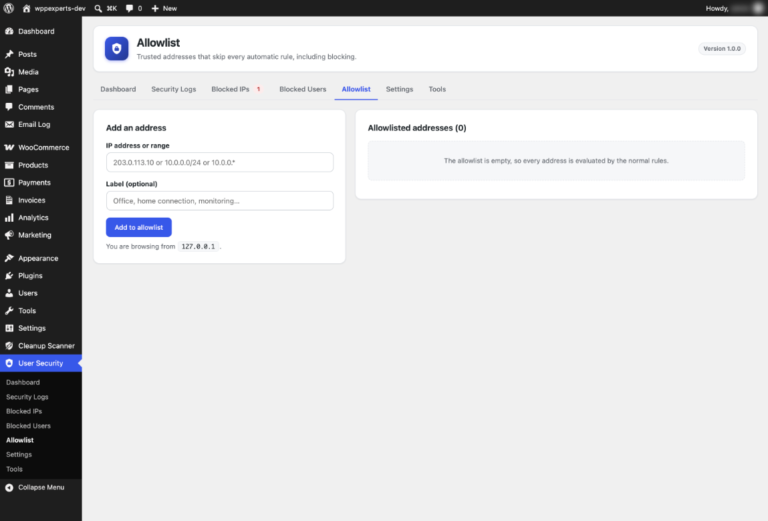Viewport: 768px width, 521px height.
Task: Open the comments bubble icon in admin bar
Action: tap(129, 8)
